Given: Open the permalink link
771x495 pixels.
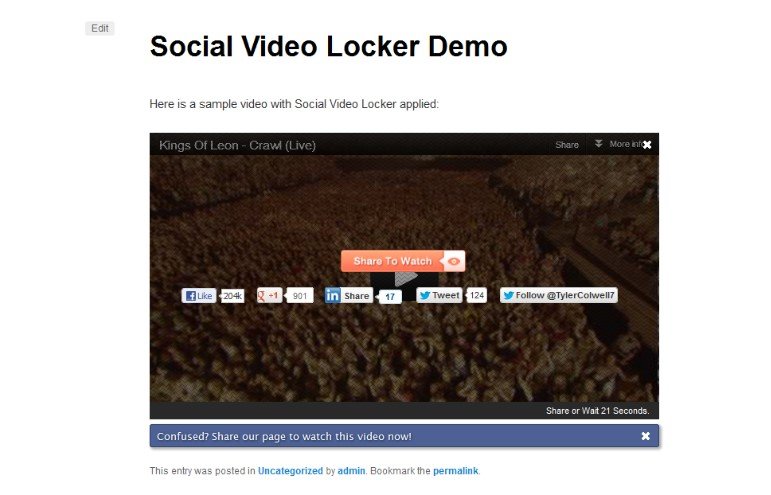Looking at the screenshot, I should click(455, 470).
